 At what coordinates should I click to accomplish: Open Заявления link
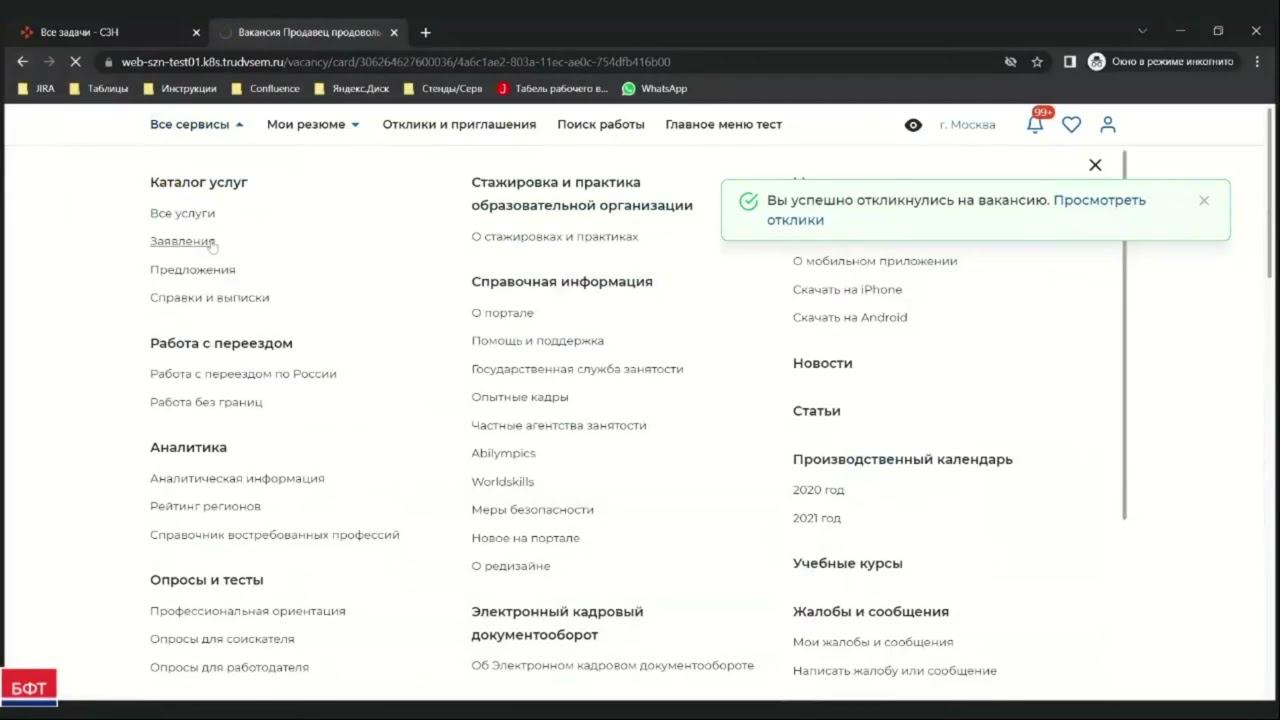tap(182, 241)
